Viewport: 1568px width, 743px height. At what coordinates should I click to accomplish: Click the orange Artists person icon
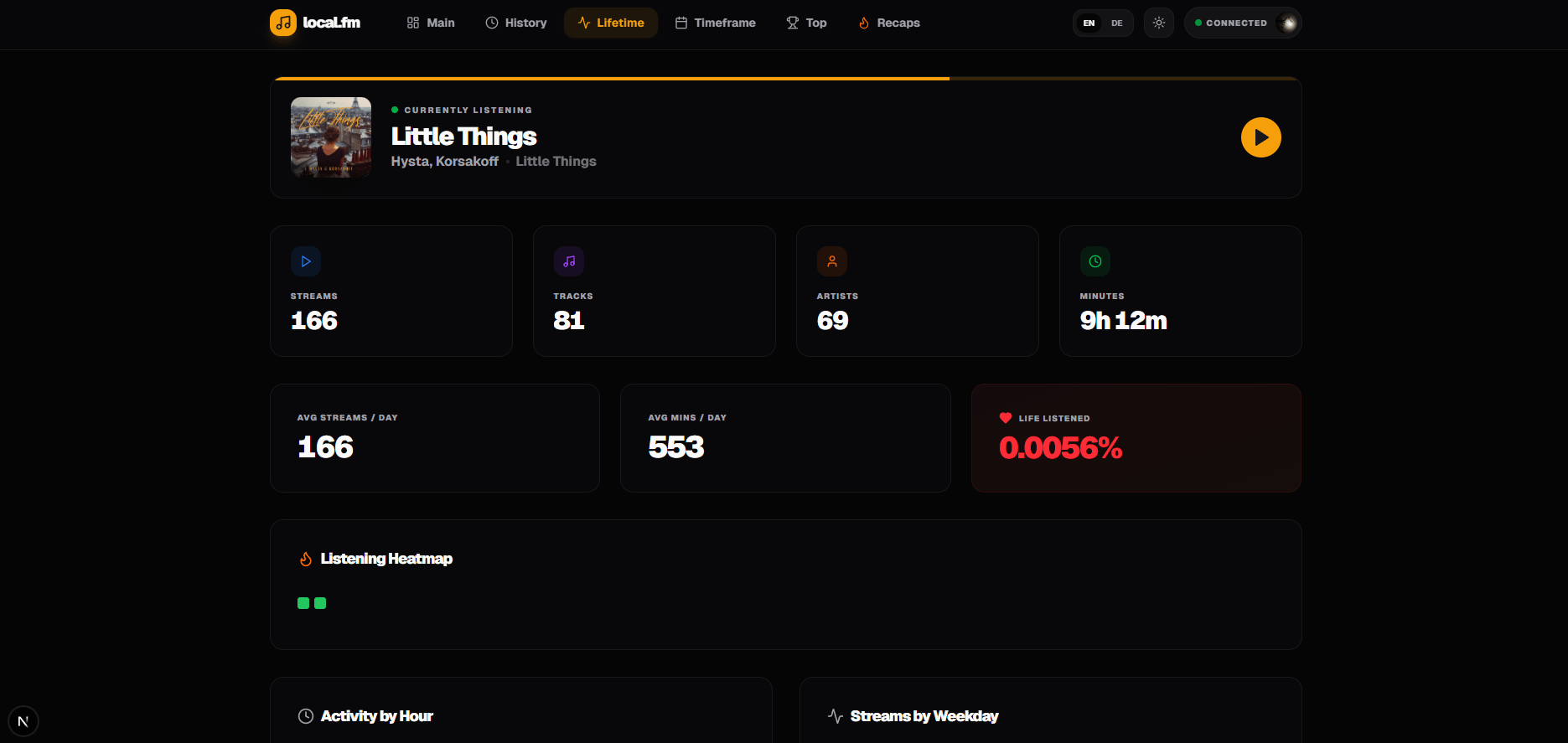[832, 261]
